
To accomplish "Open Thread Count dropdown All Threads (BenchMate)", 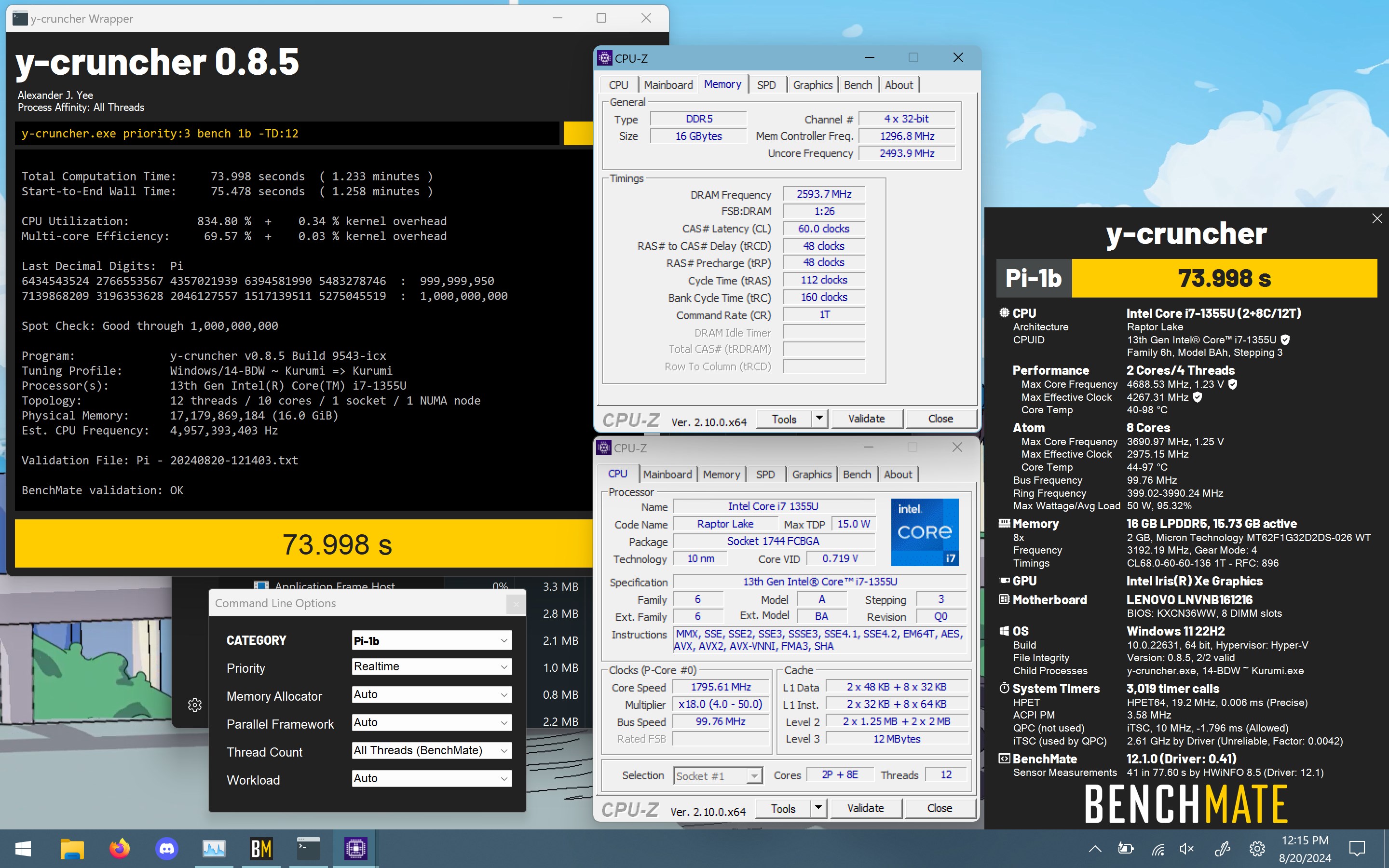I will click(x=432, y=750).
